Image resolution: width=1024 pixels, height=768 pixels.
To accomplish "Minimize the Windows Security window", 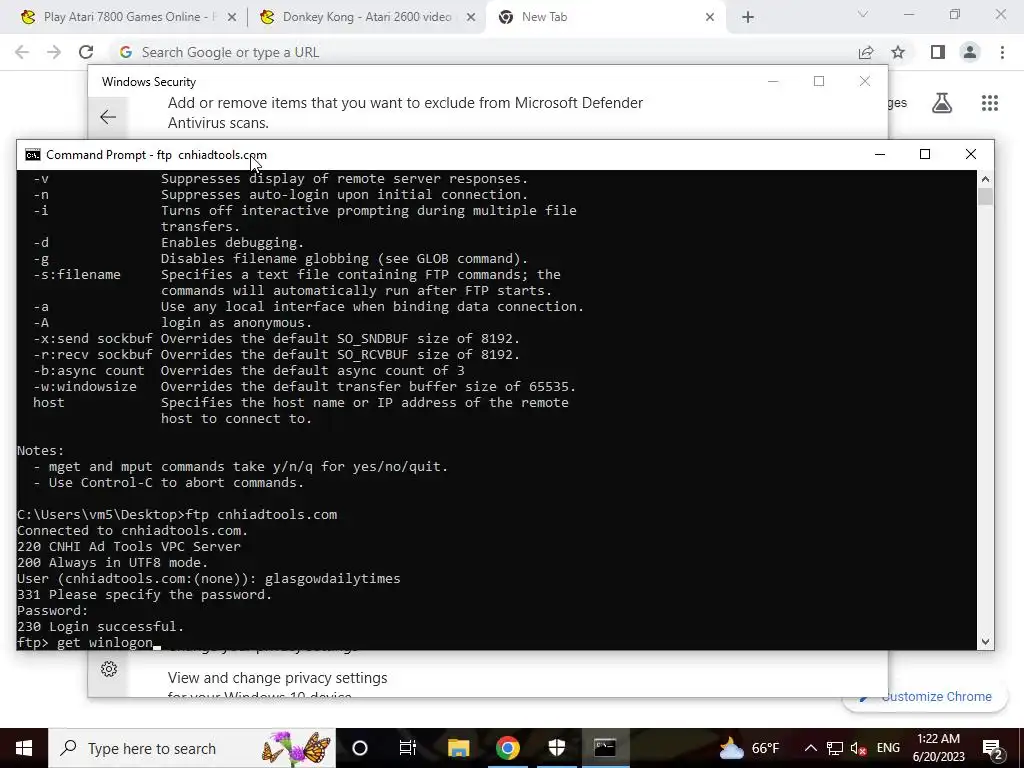I will tap(773, 82).
